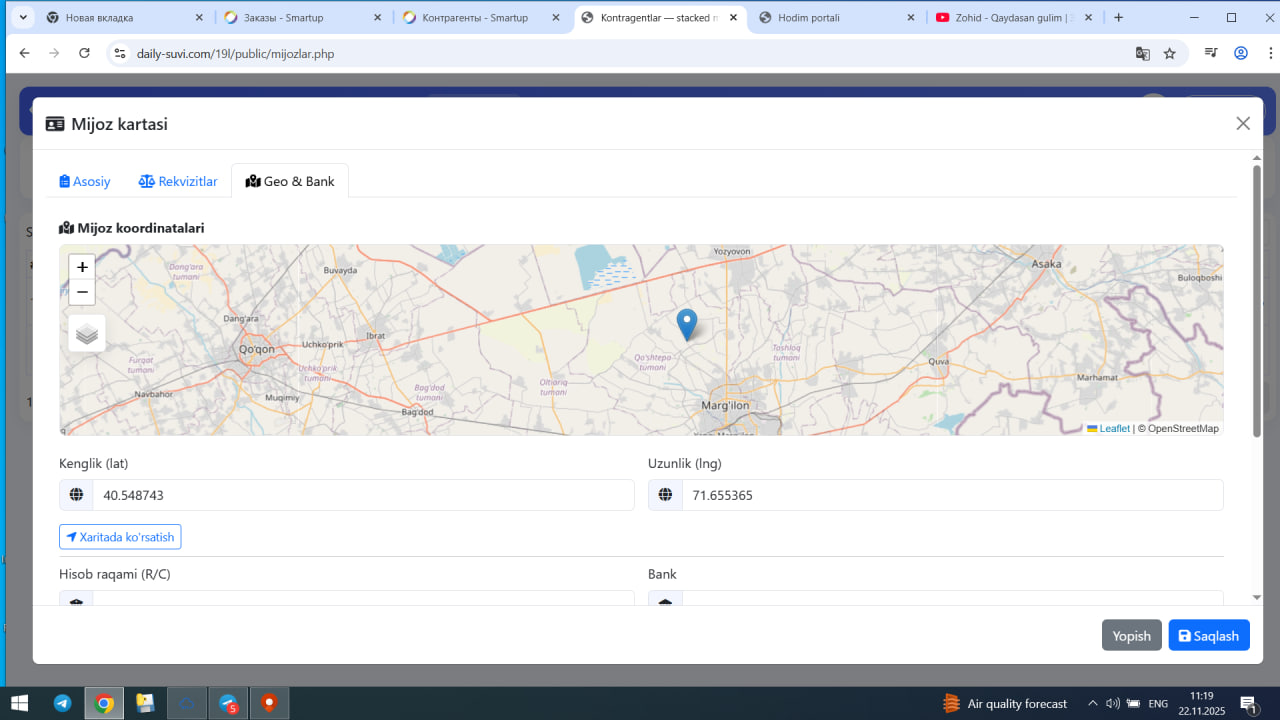Zoom out on the map

point(82,292)
